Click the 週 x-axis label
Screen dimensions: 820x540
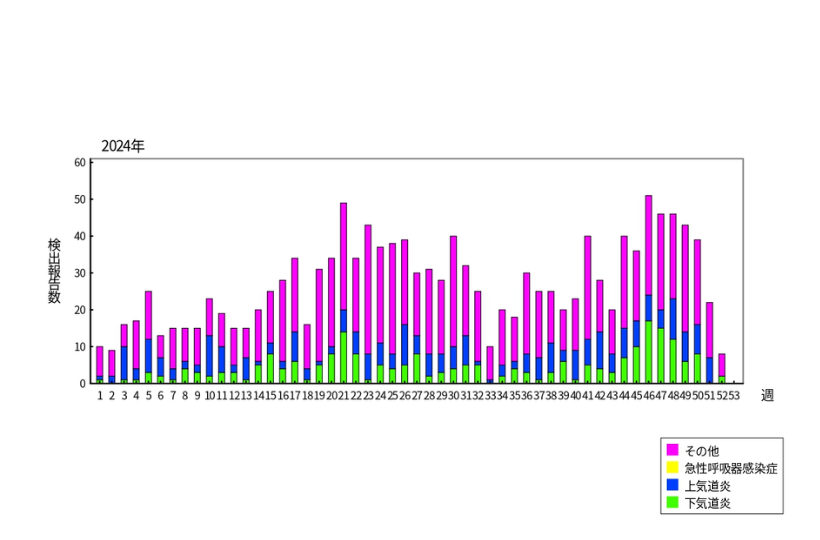coord(766,395)
